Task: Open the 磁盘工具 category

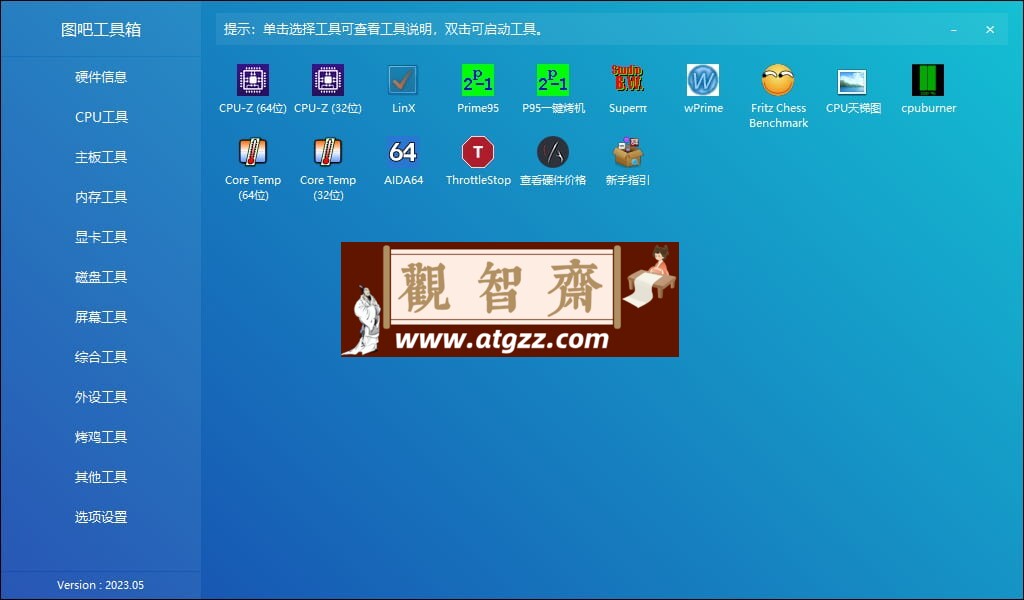Action: (101, 277)
